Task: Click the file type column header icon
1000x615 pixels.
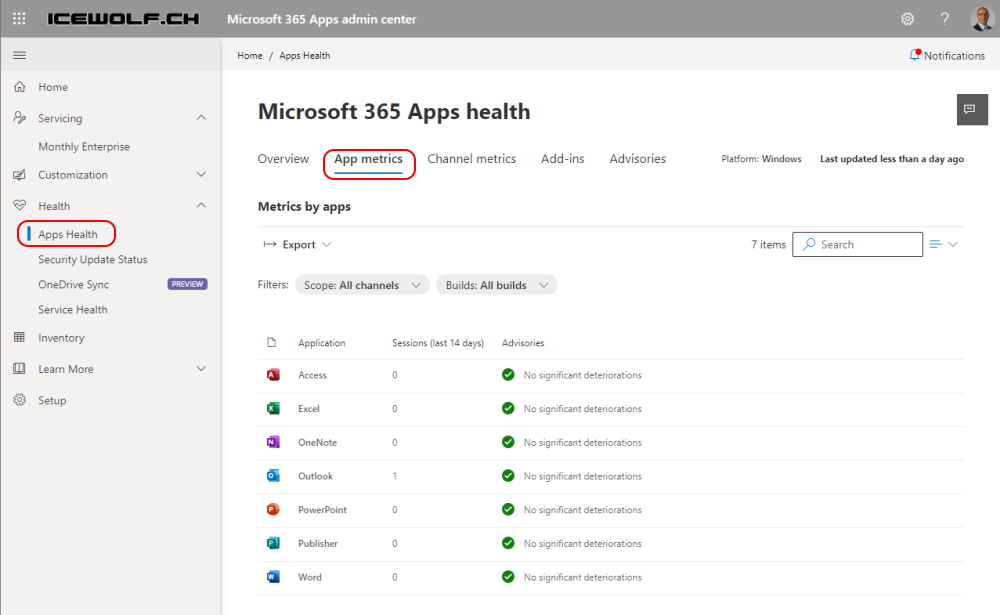Action: (272, 343)
